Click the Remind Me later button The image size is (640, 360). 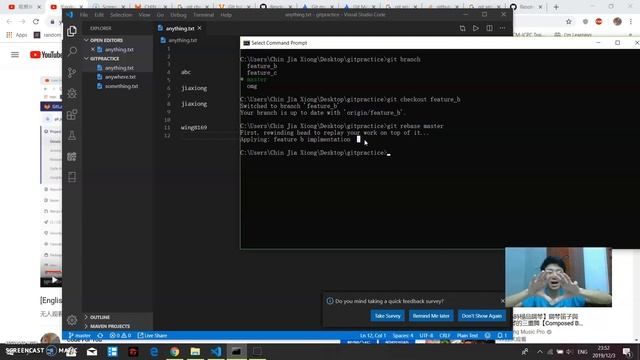431,316
